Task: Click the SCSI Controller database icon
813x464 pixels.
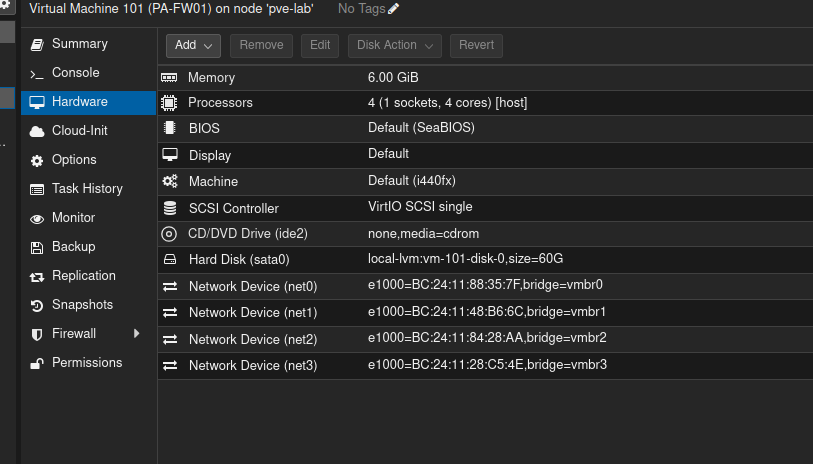Action: [x=170, y=208]
